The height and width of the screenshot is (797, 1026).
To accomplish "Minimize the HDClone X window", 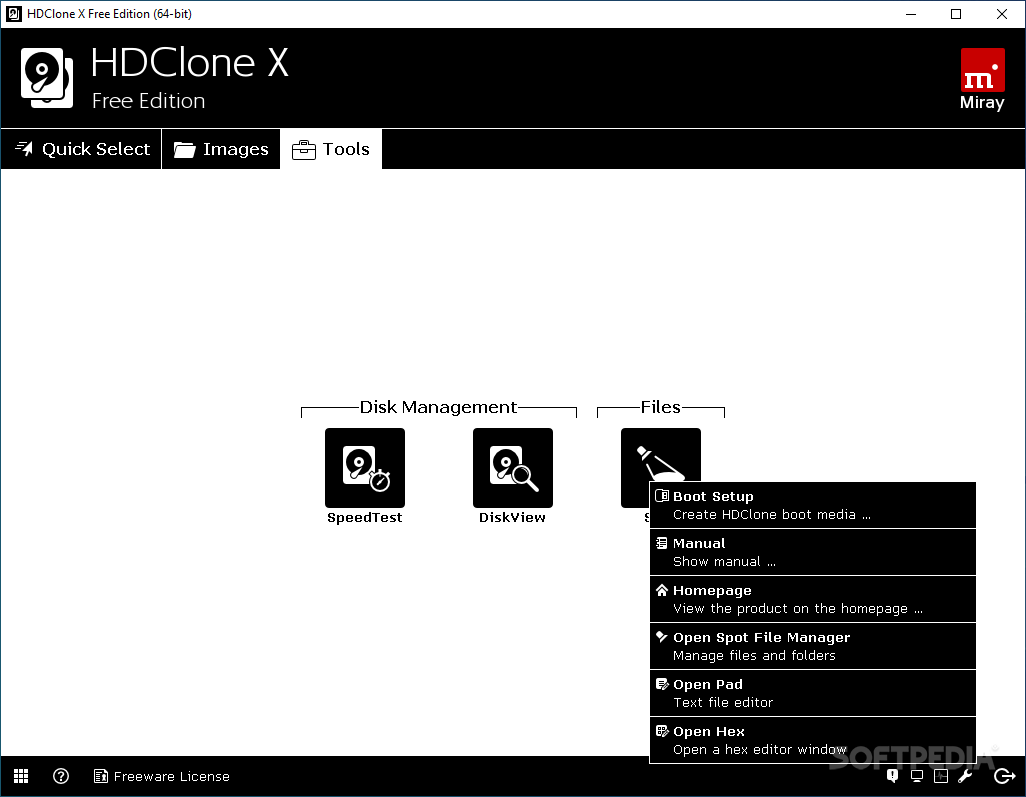I will [x=911, y=14].
